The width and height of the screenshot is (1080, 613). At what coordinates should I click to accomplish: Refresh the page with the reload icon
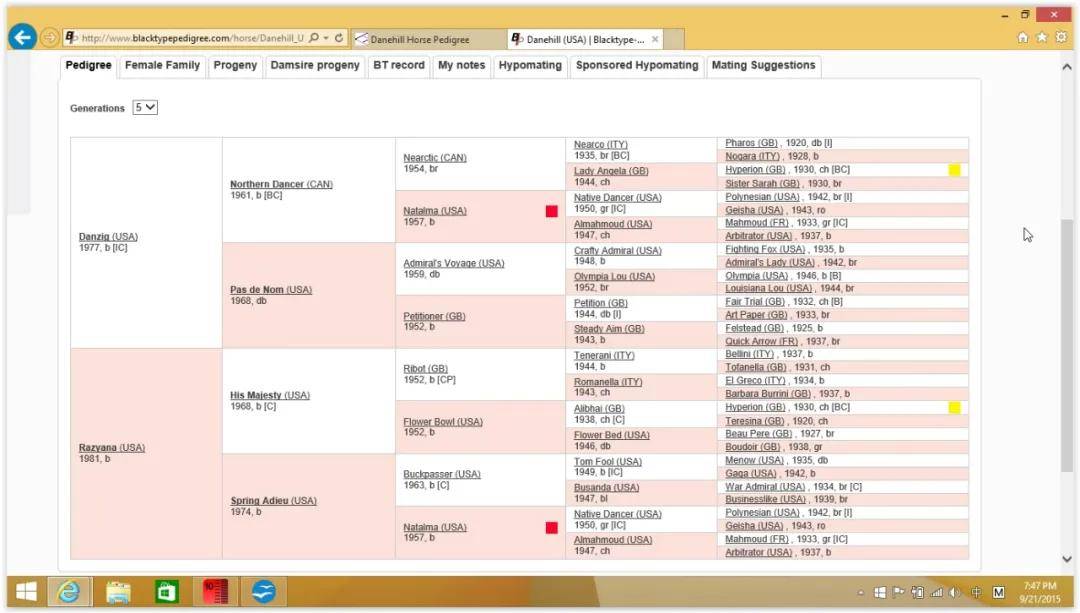coord(340,38)
